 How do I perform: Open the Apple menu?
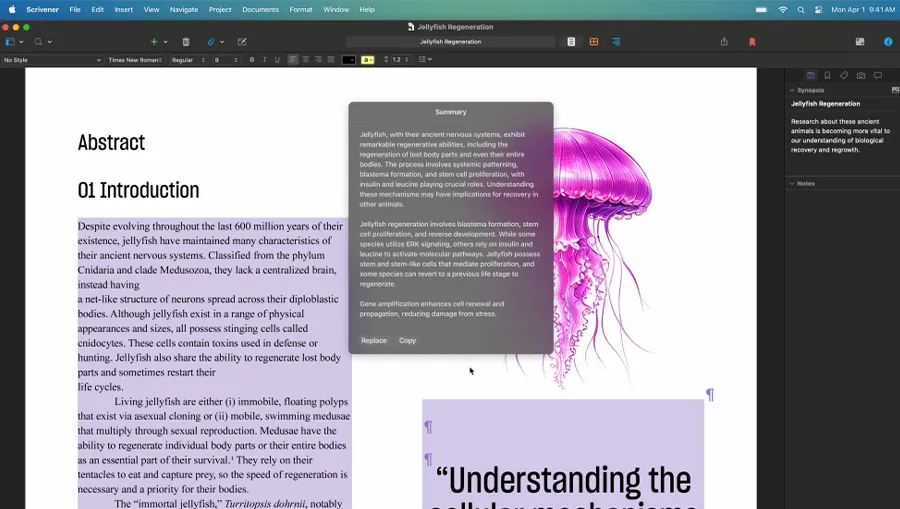click(12, 9)
